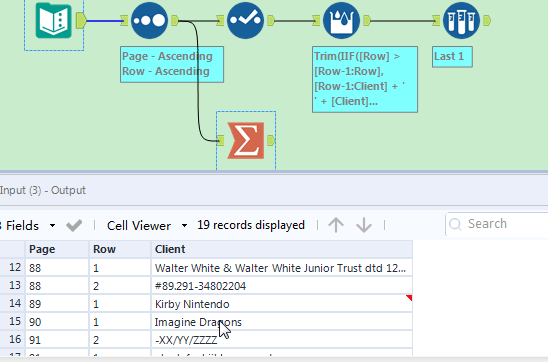Select the Multi-Row Formula tool icon
Screen dimensions: 548x362
[x=341, y=20]
